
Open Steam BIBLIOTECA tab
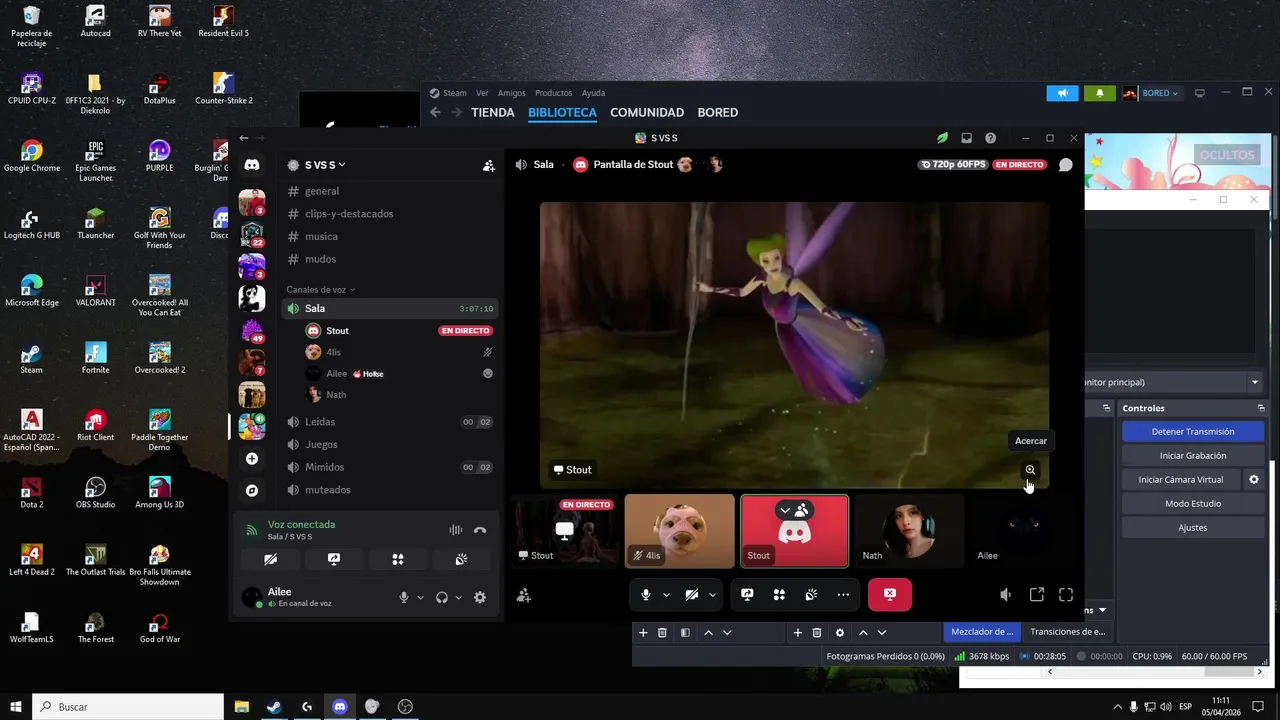(562, 113)
